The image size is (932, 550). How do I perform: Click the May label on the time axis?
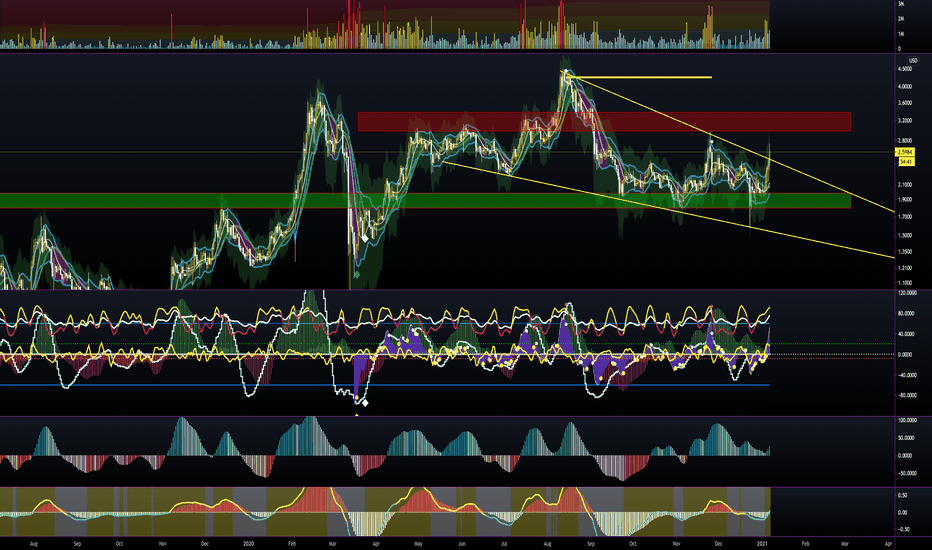418,543
